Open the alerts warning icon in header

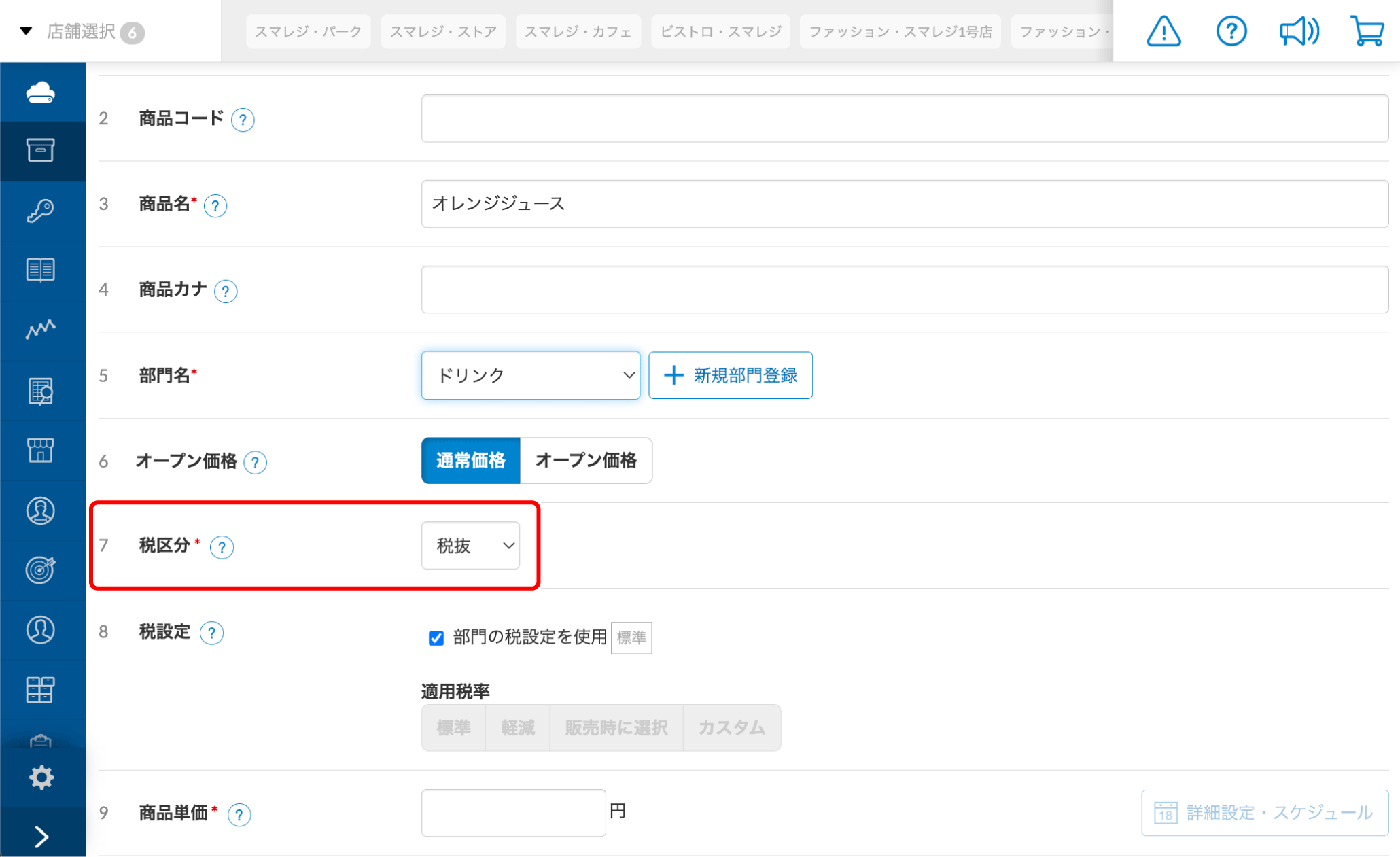pos(1163,31)
